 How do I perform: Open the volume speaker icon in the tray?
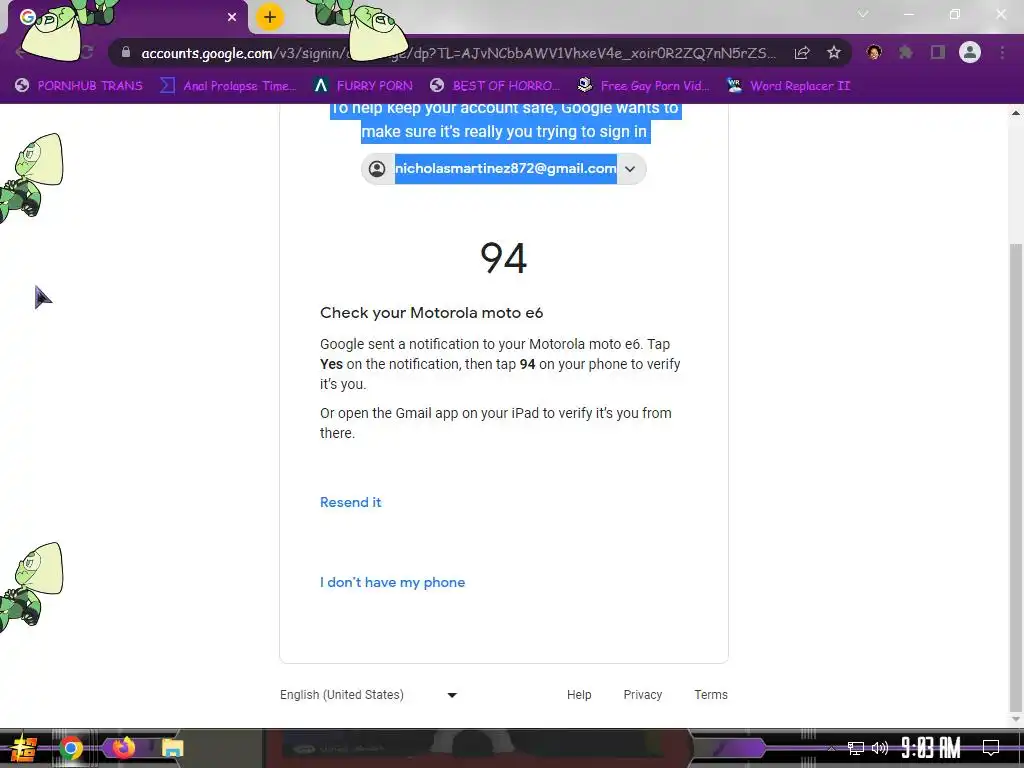point(880,748)
